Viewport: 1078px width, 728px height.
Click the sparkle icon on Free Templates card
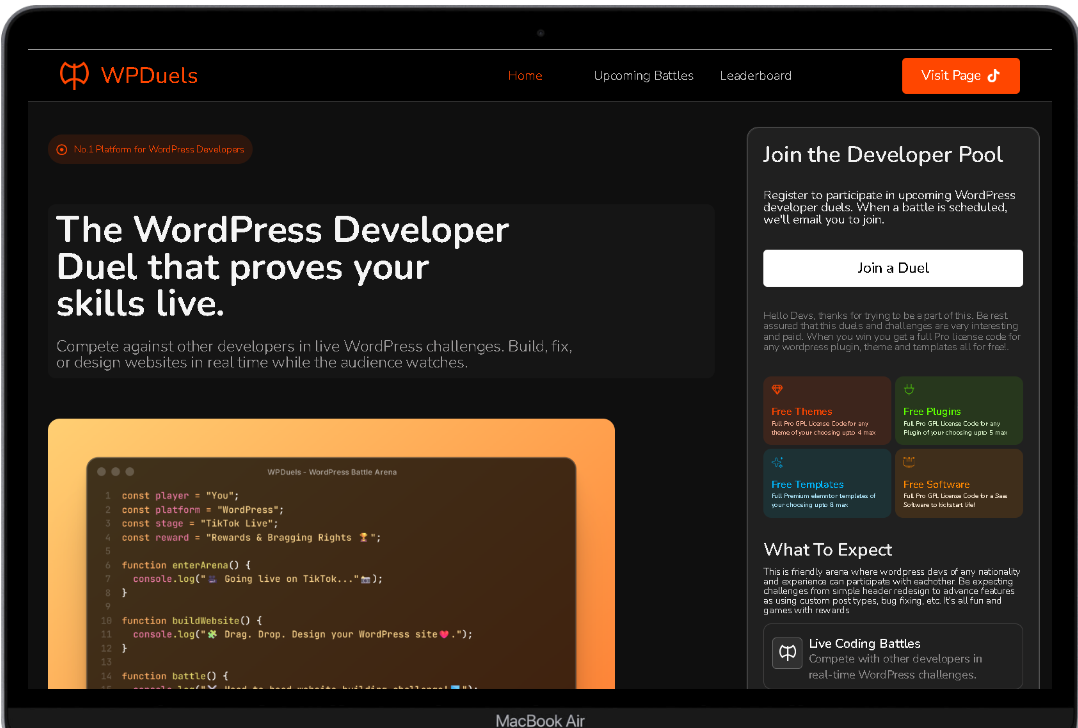(777, 463)
